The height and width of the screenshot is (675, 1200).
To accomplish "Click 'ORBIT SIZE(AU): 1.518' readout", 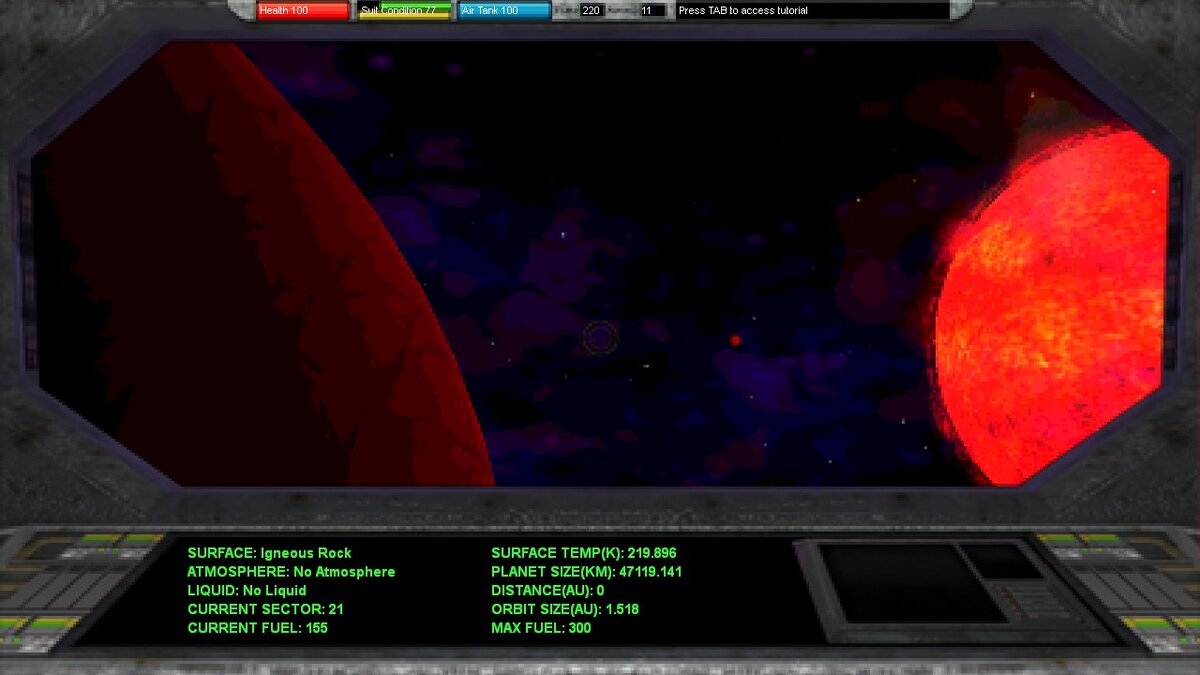I will click(565, 609).
